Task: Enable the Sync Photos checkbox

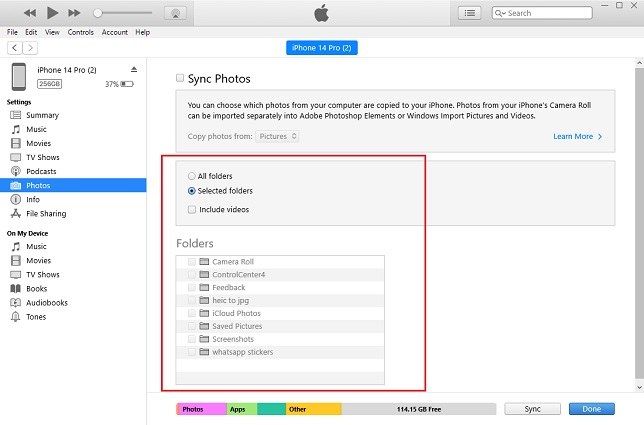Action: pos(180,78)
